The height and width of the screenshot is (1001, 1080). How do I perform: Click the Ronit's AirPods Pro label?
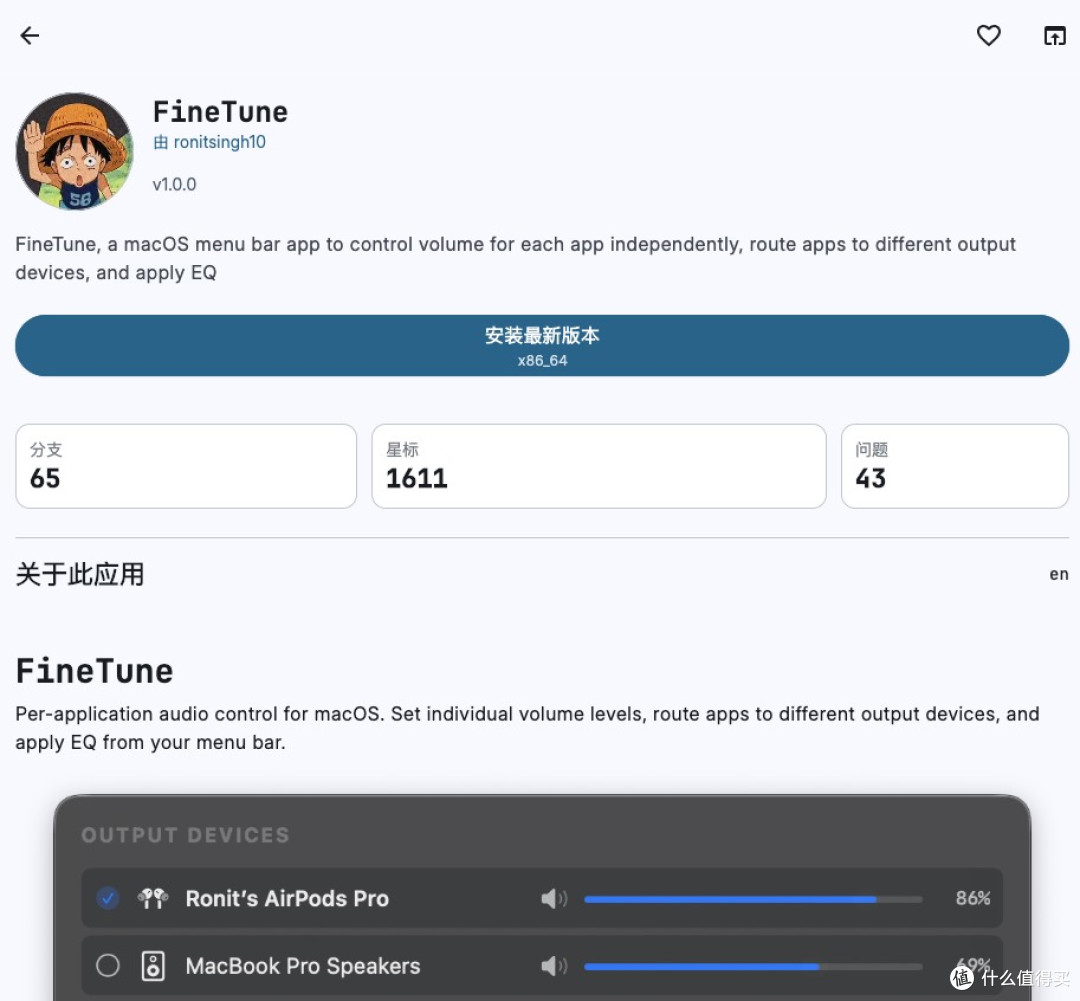point(287,898)
